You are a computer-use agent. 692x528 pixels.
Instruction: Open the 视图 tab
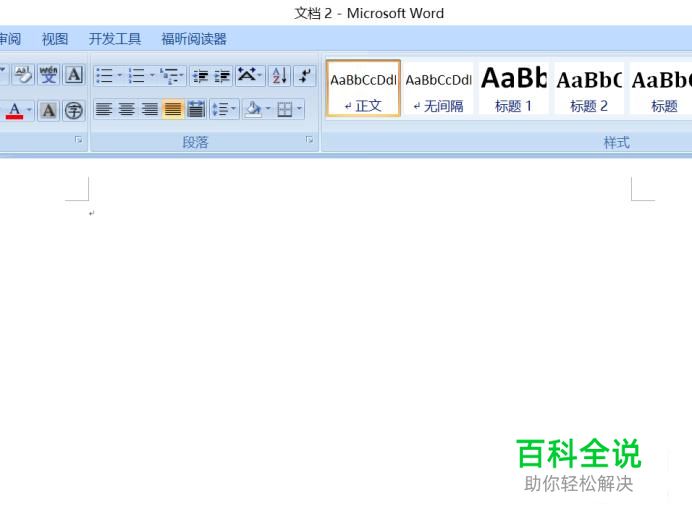(x=55, y=39)
